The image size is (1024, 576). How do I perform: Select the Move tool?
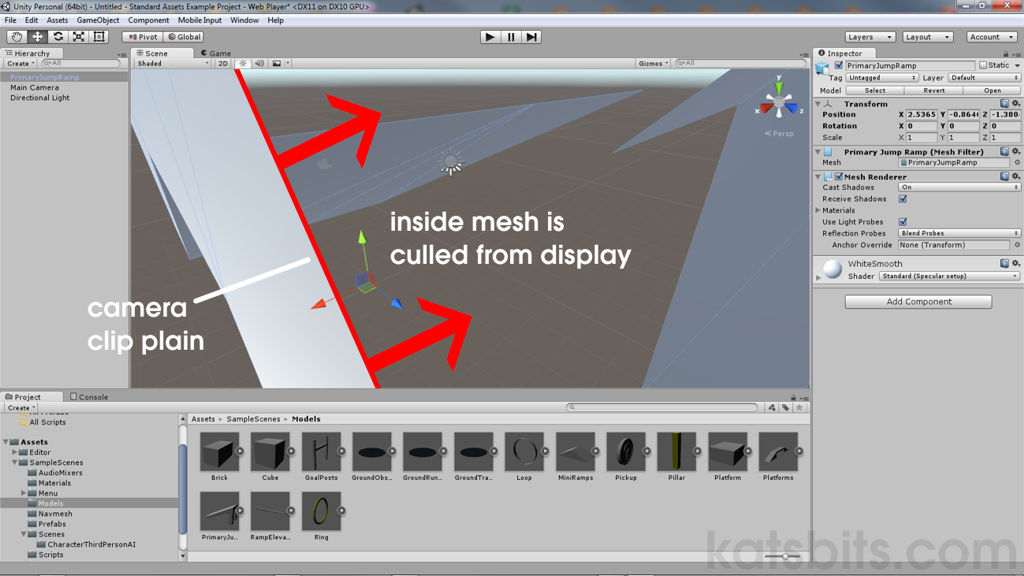[37, 37]
